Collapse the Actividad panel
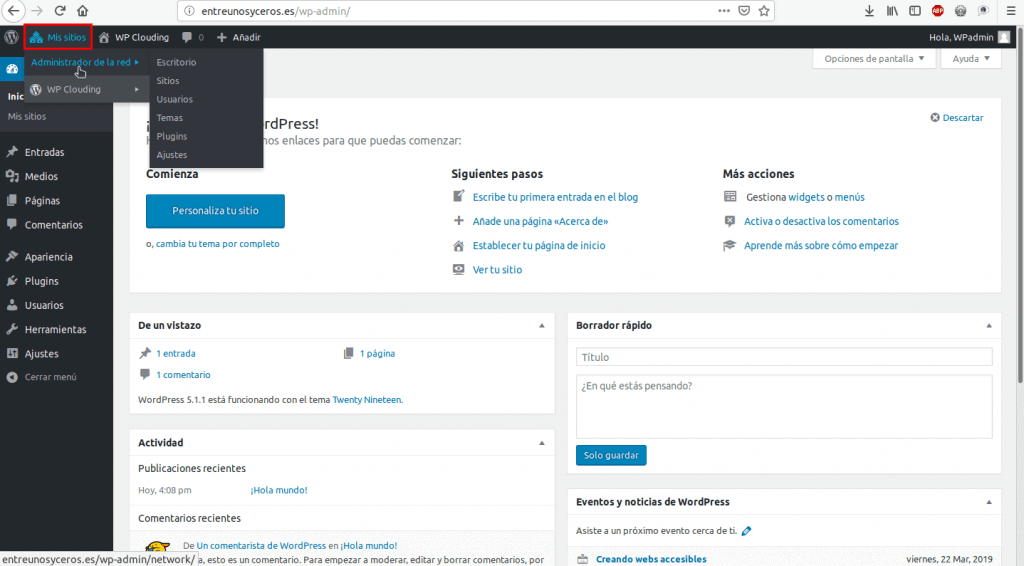This screenshot has height=566, width=1024. click(x=541, y=443)
